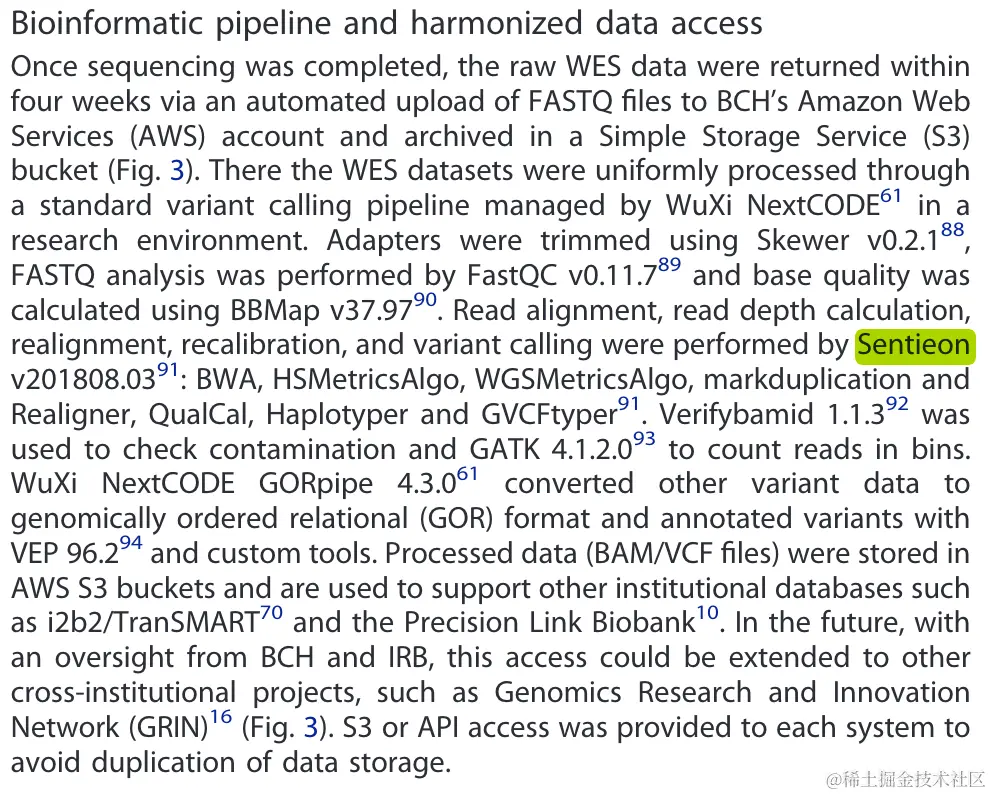Open citation 92 after Verifybamid 1.1.3
The image size is (992, 796).
tap(897, 404)
